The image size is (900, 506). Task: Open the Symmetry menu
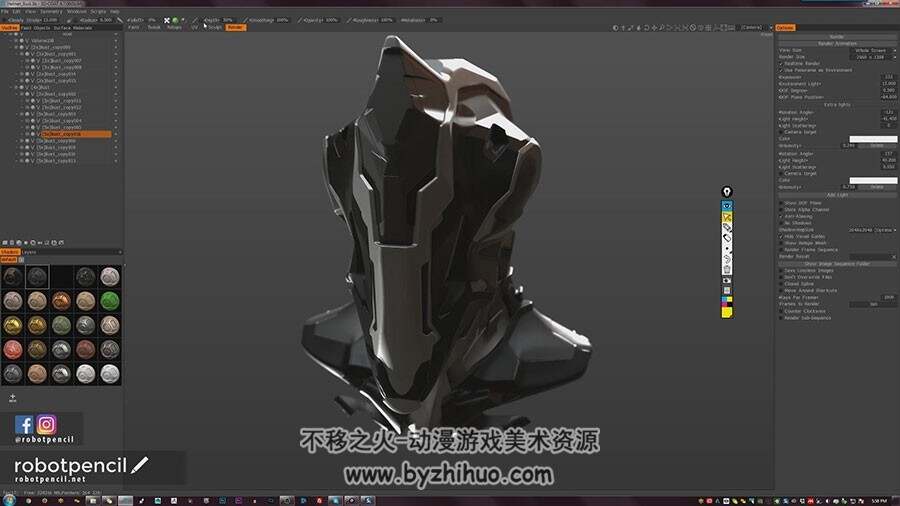pos(51,11)
